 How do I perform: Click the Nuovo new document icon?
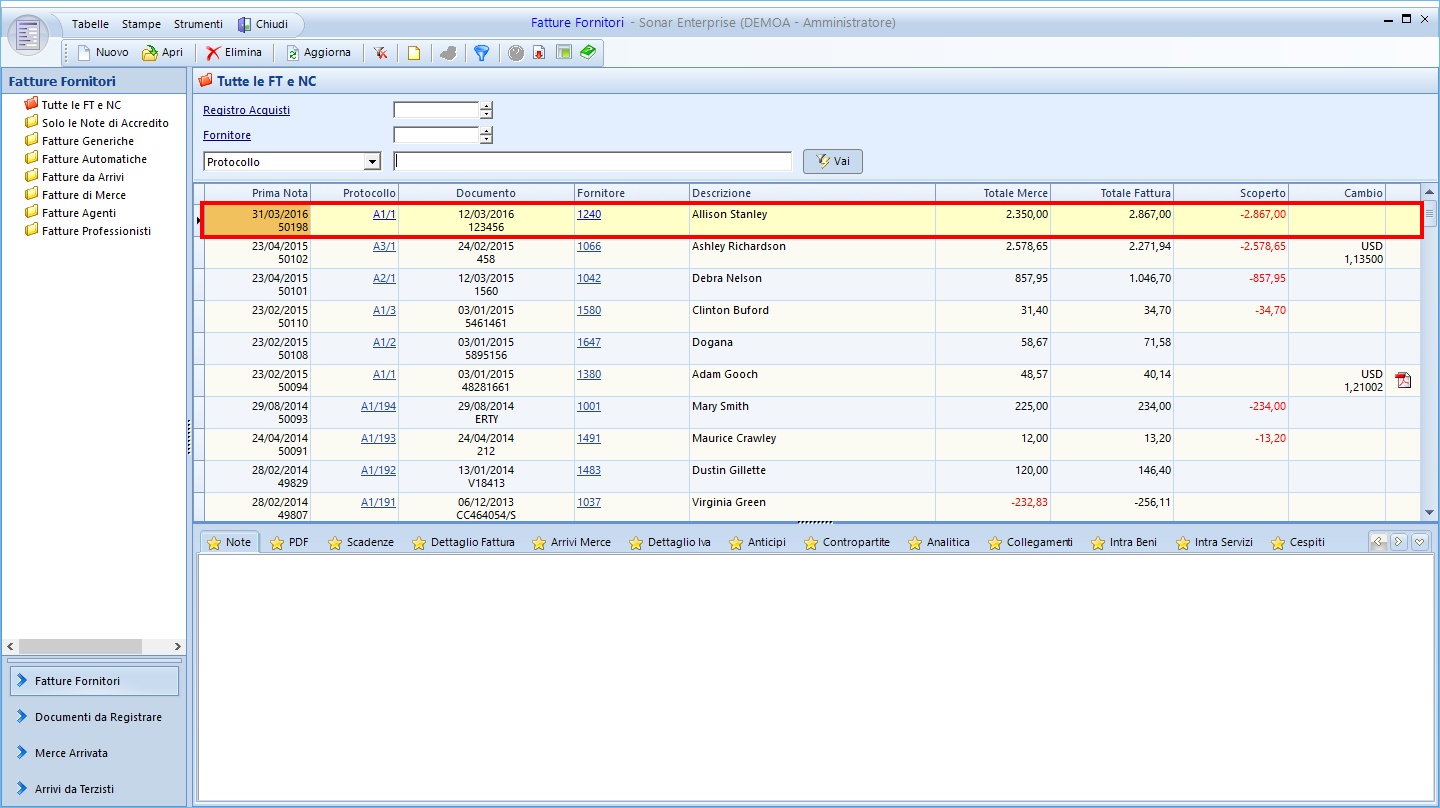(x=85, y=53)
